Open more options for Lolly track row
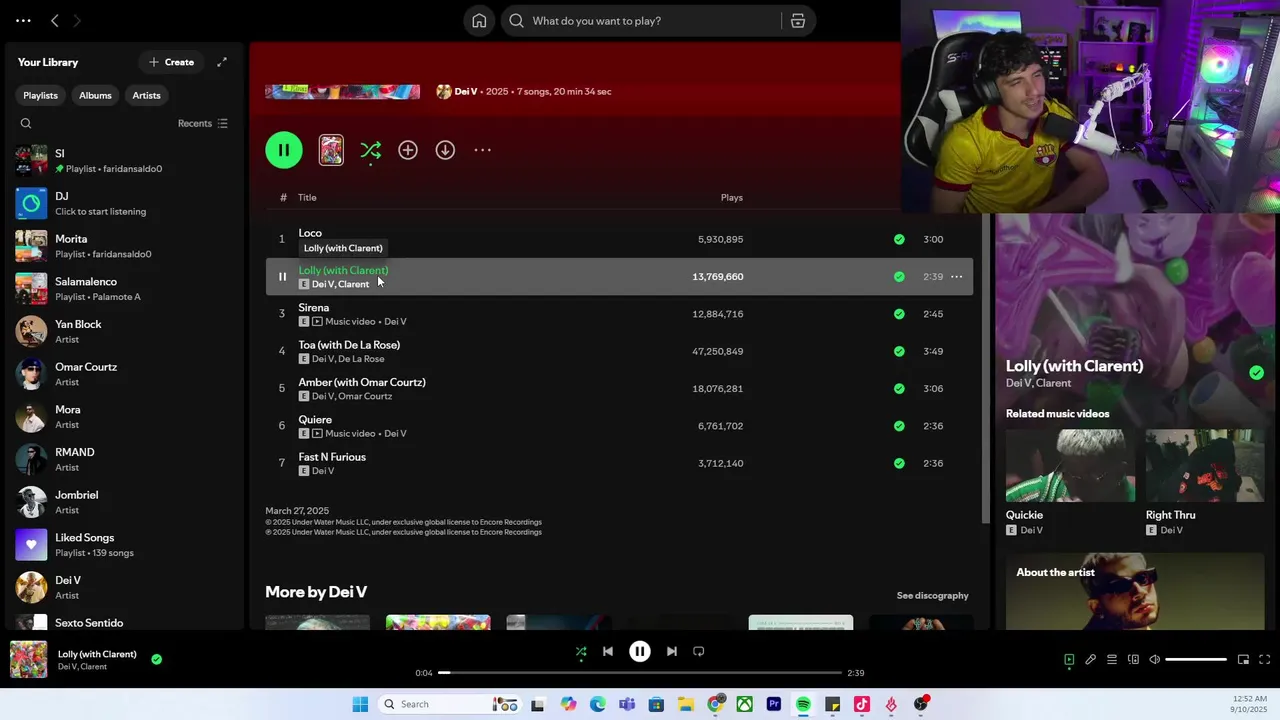1280x720 pixels. [x=956, y=277]
